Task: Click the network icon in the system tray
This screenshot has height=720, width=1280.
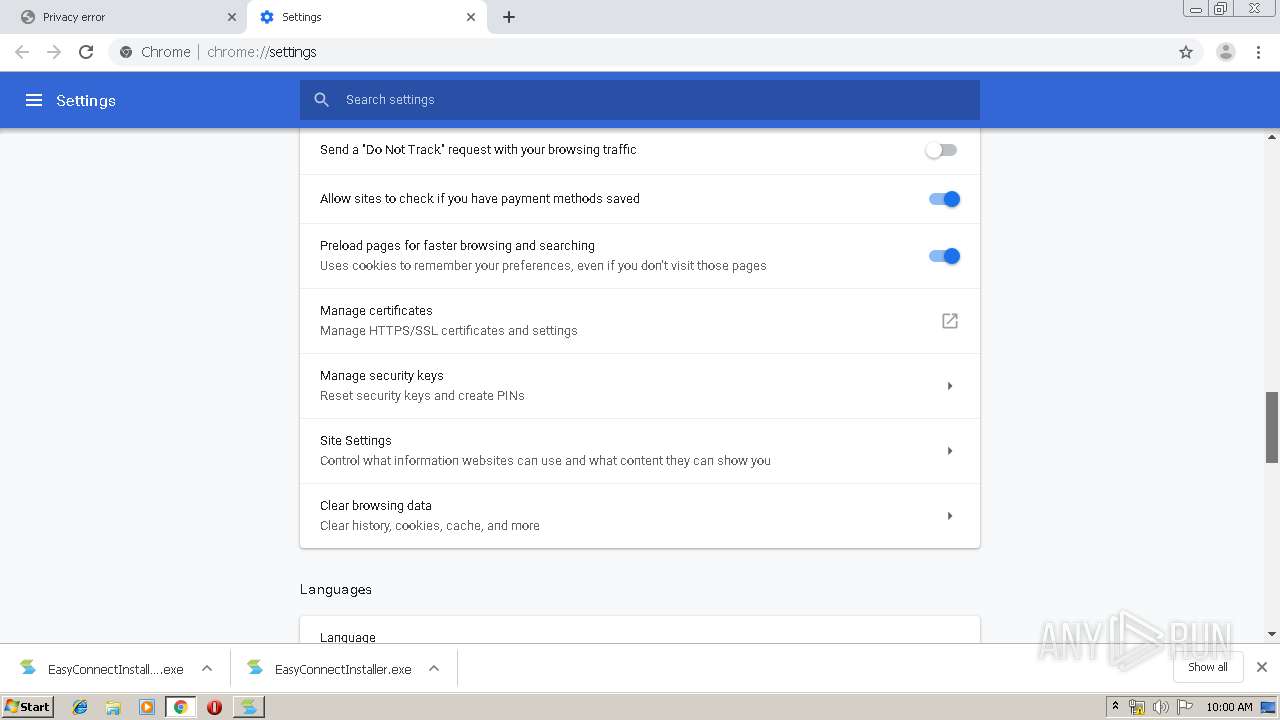Action: (x=1137, y=707)
